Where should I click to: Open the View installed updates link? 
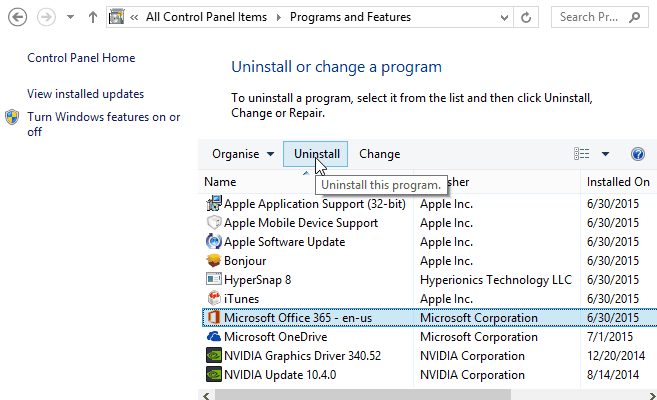[x=86, y=94]
